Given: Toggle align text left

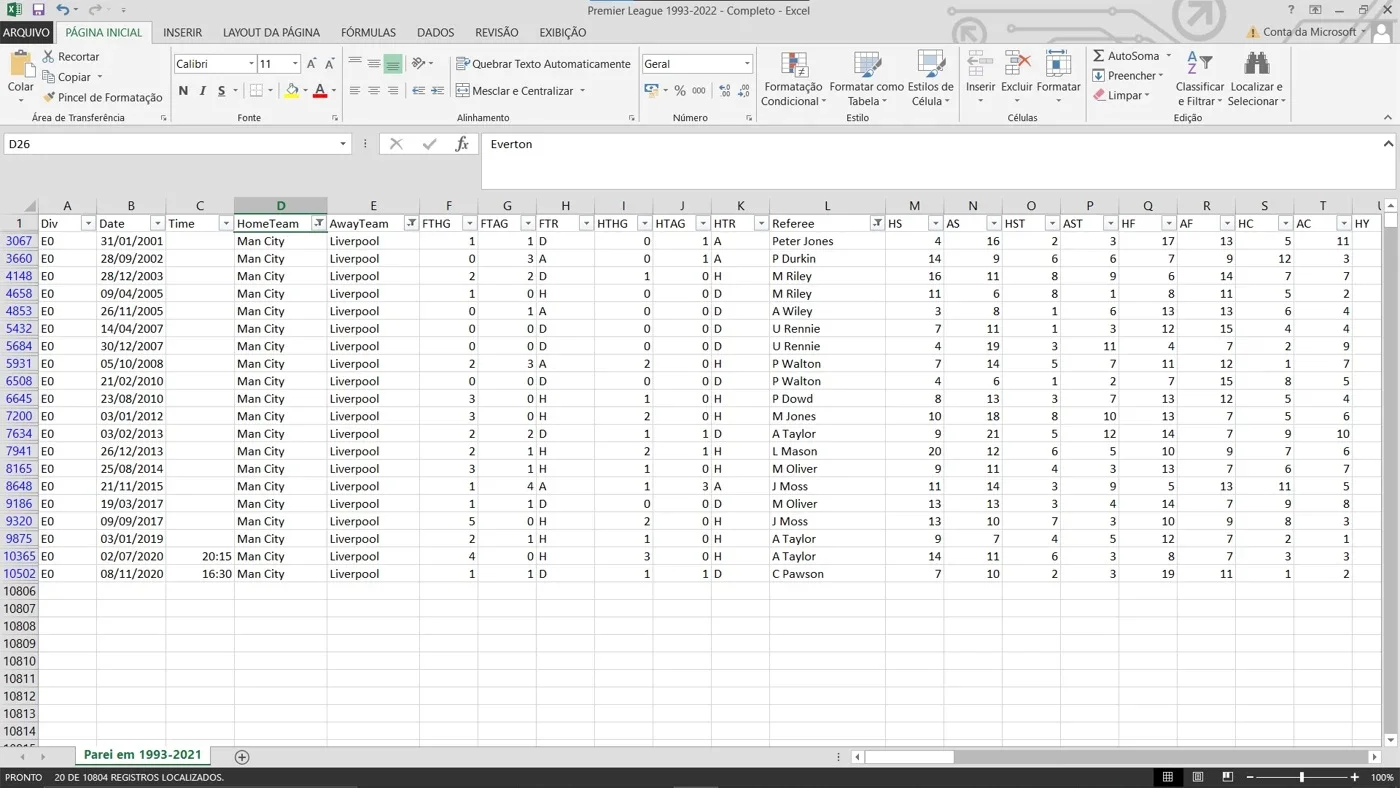Looking at the screenshot, I should pos(355,91).
